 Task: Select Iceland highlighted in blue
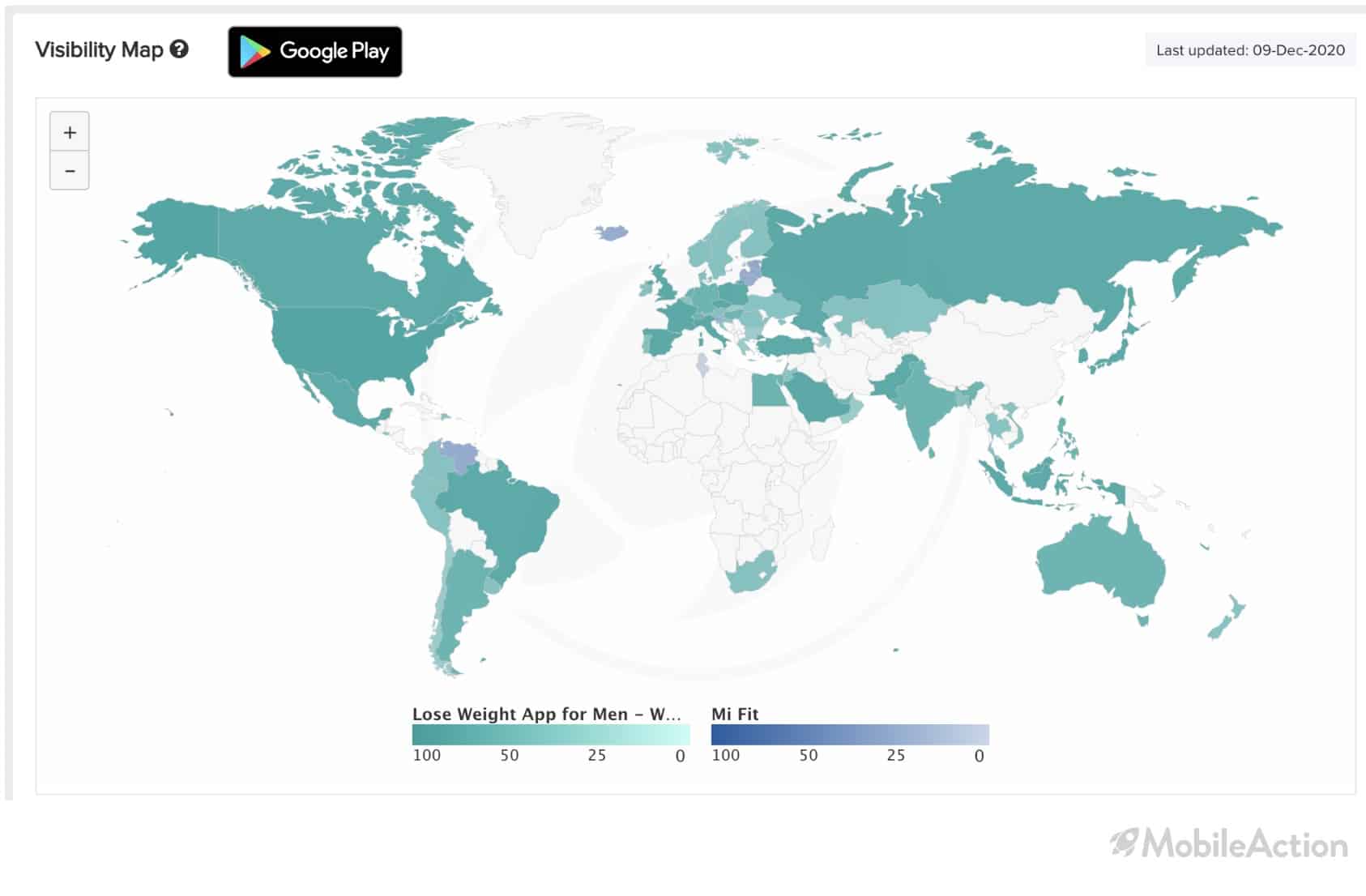[x=612, y=233]
